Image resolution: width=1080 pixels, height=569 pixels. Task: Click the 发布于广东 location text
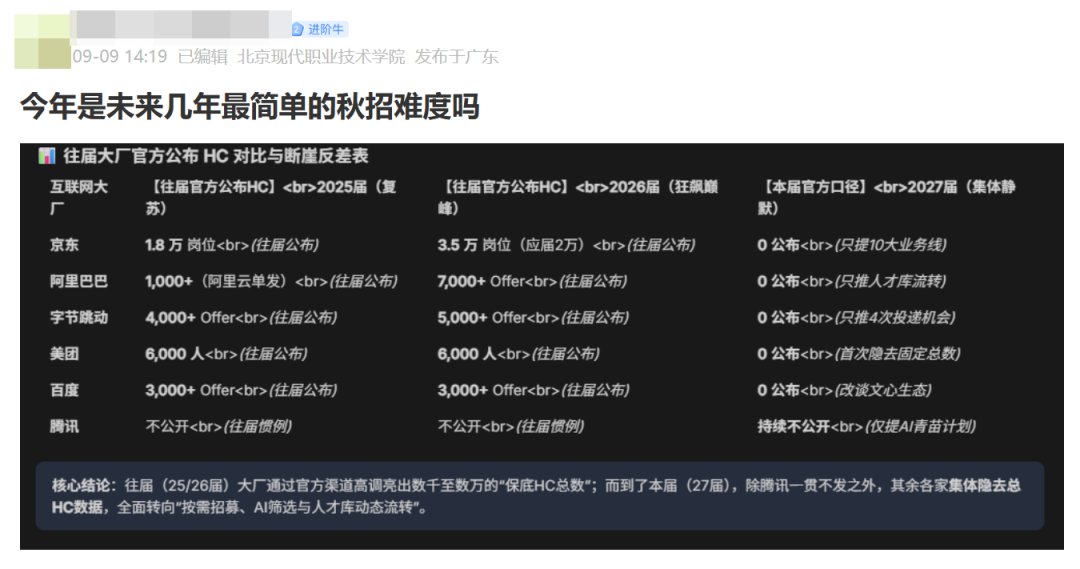point(456,56)
